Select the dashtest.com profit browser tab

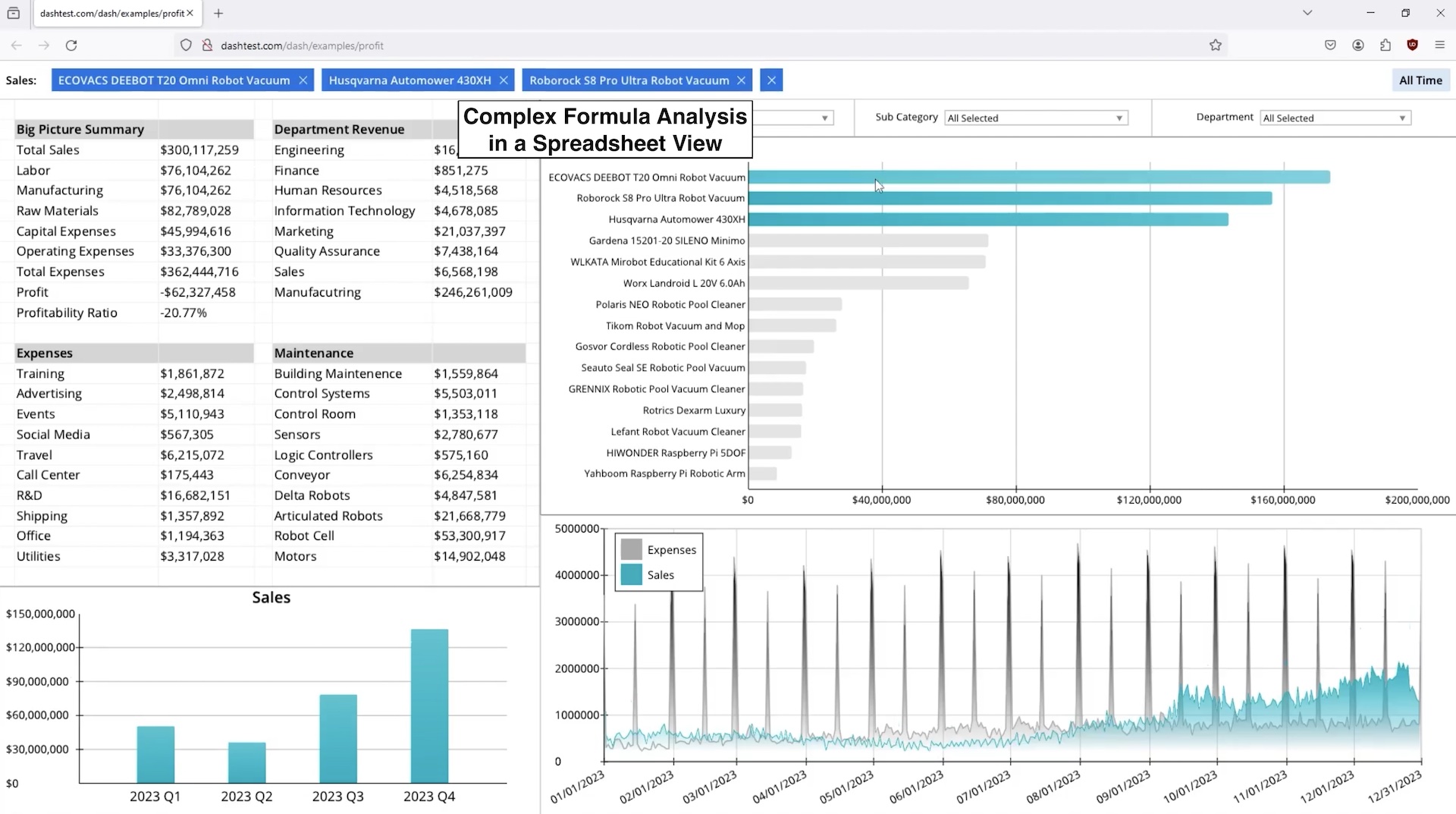114,13
